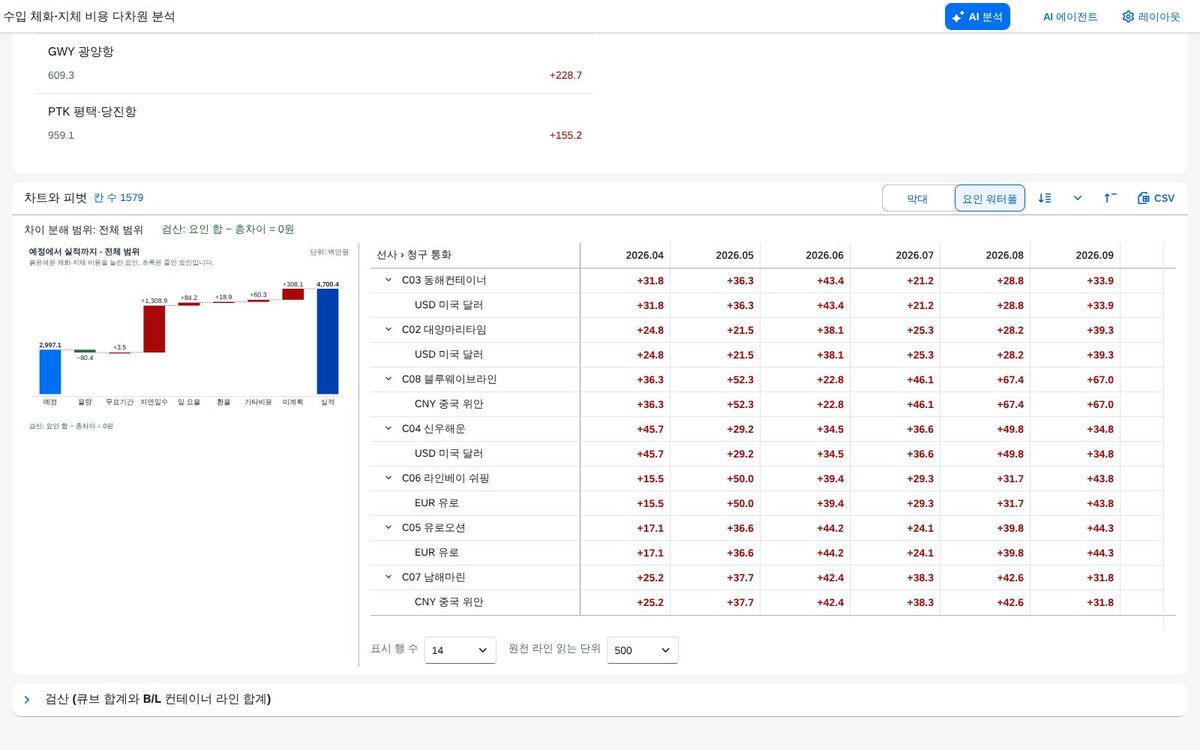Click the 2026.07 column header
Image resolution: width=1200 pixels, height=750 pixels.
895,255
